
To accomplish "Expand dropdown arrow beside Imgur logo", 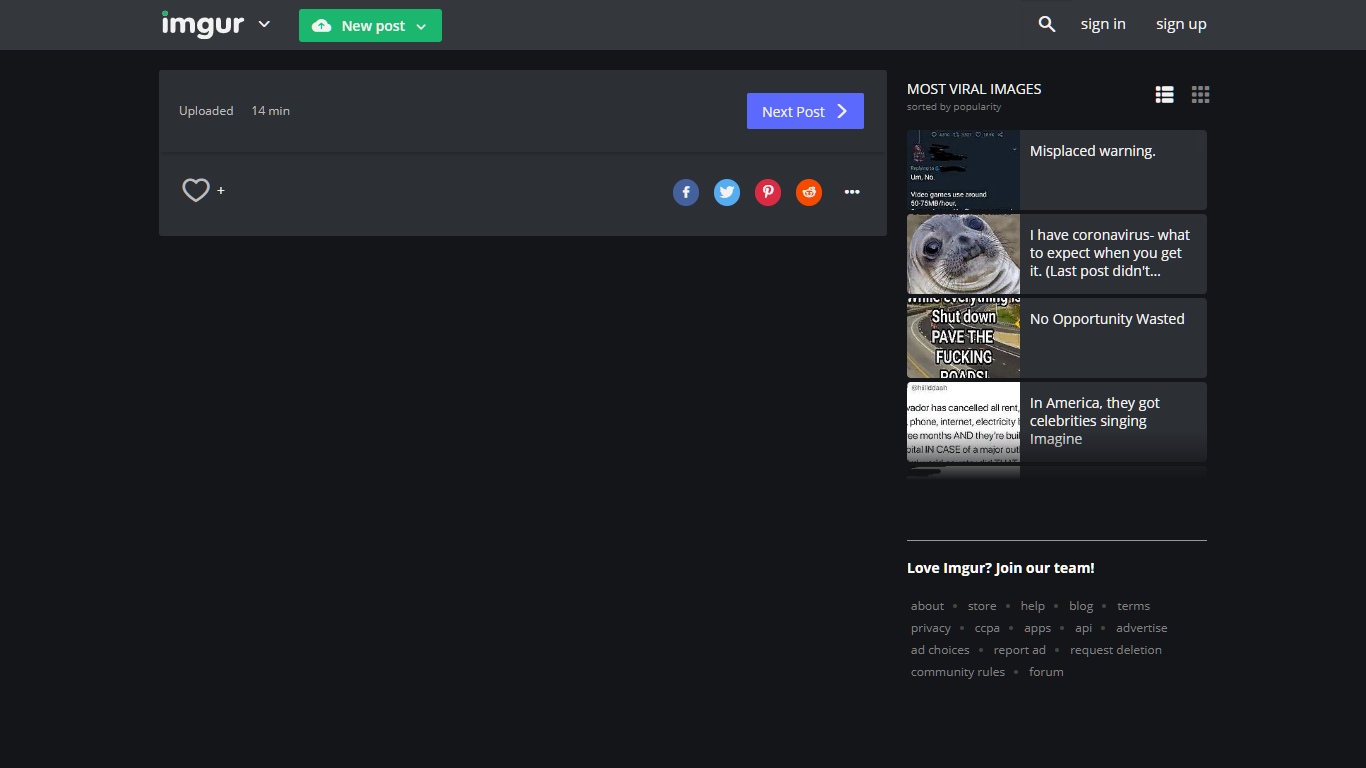I will (x=264, y=24).
